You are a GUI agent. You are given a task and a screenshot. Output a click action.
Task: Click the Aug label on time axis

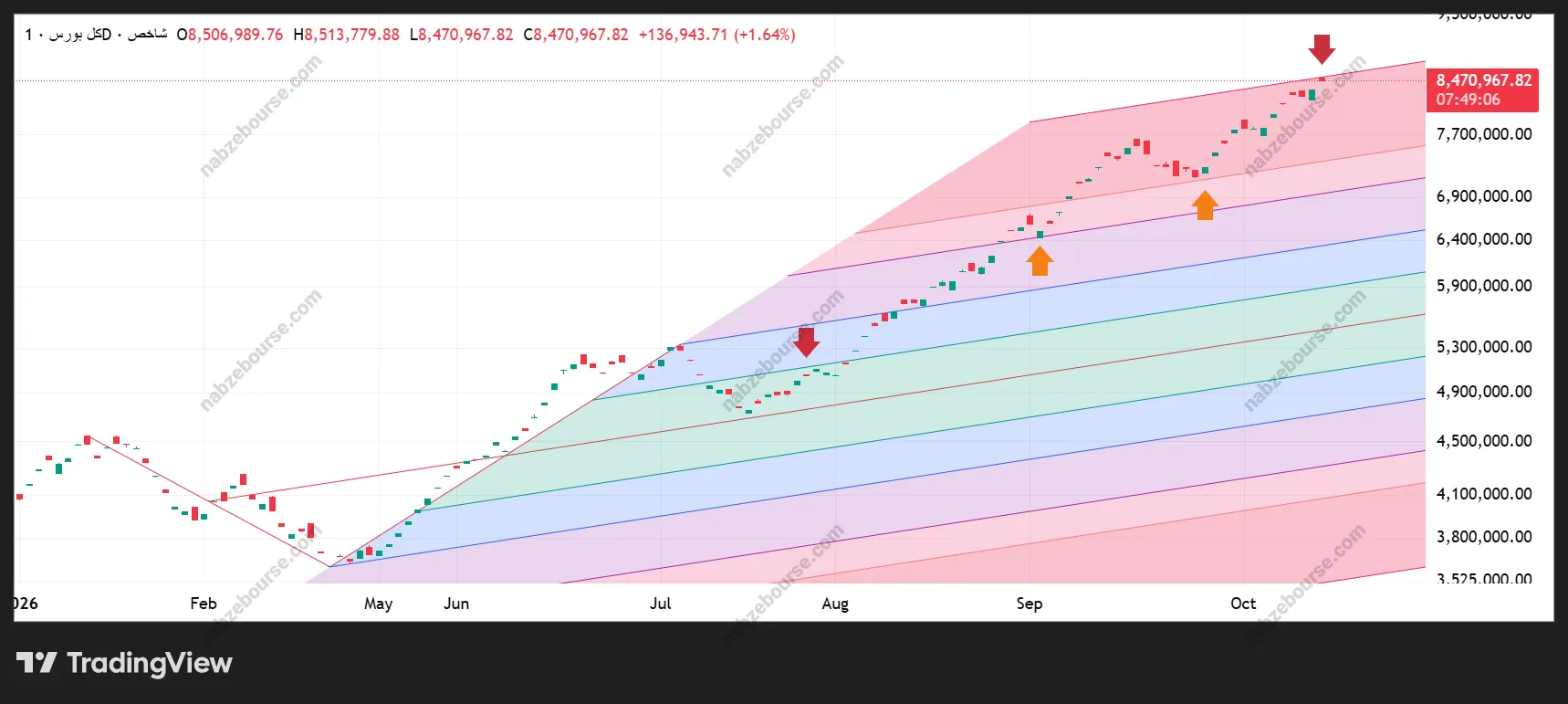click(835, 604)
